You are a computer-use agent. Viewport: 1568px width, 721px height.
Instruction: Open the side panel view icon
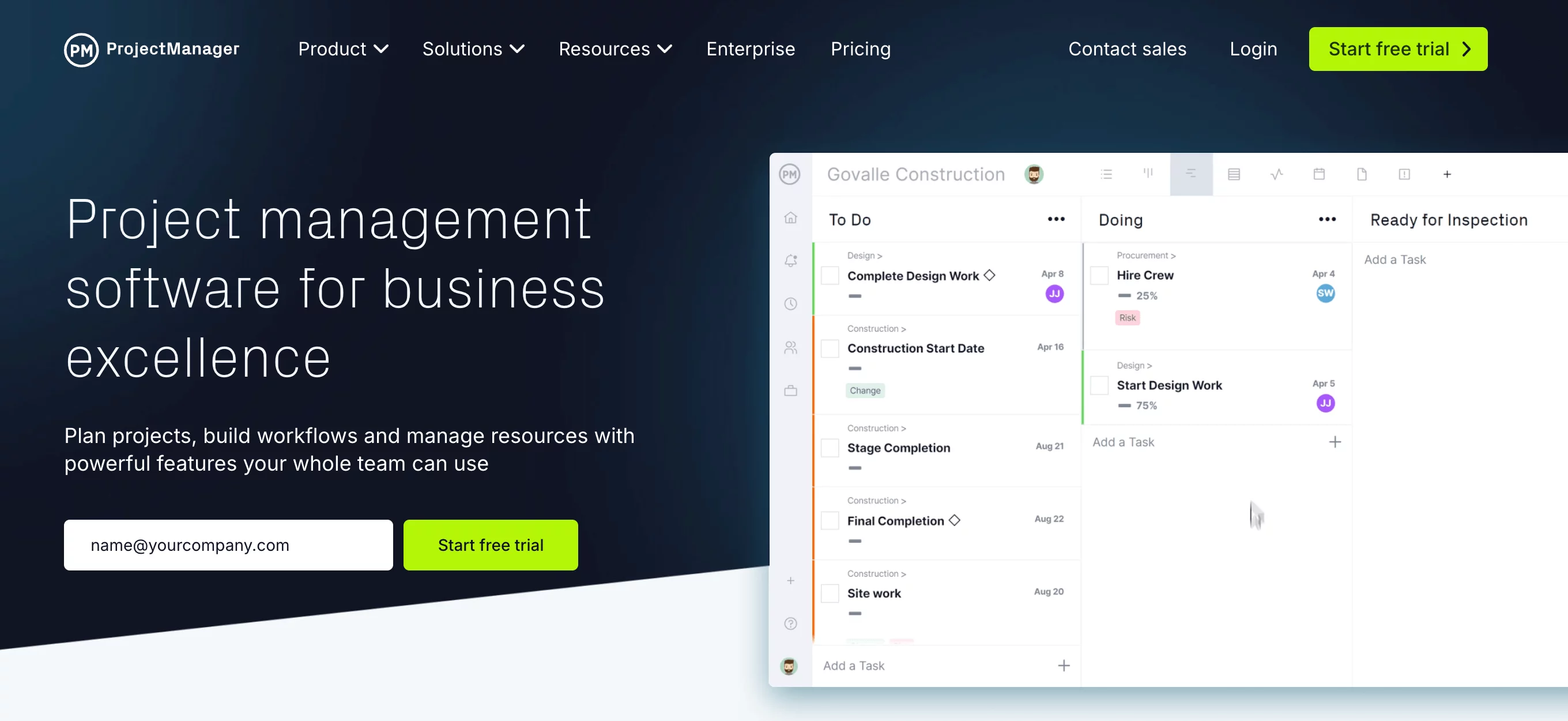[1404, 174]
